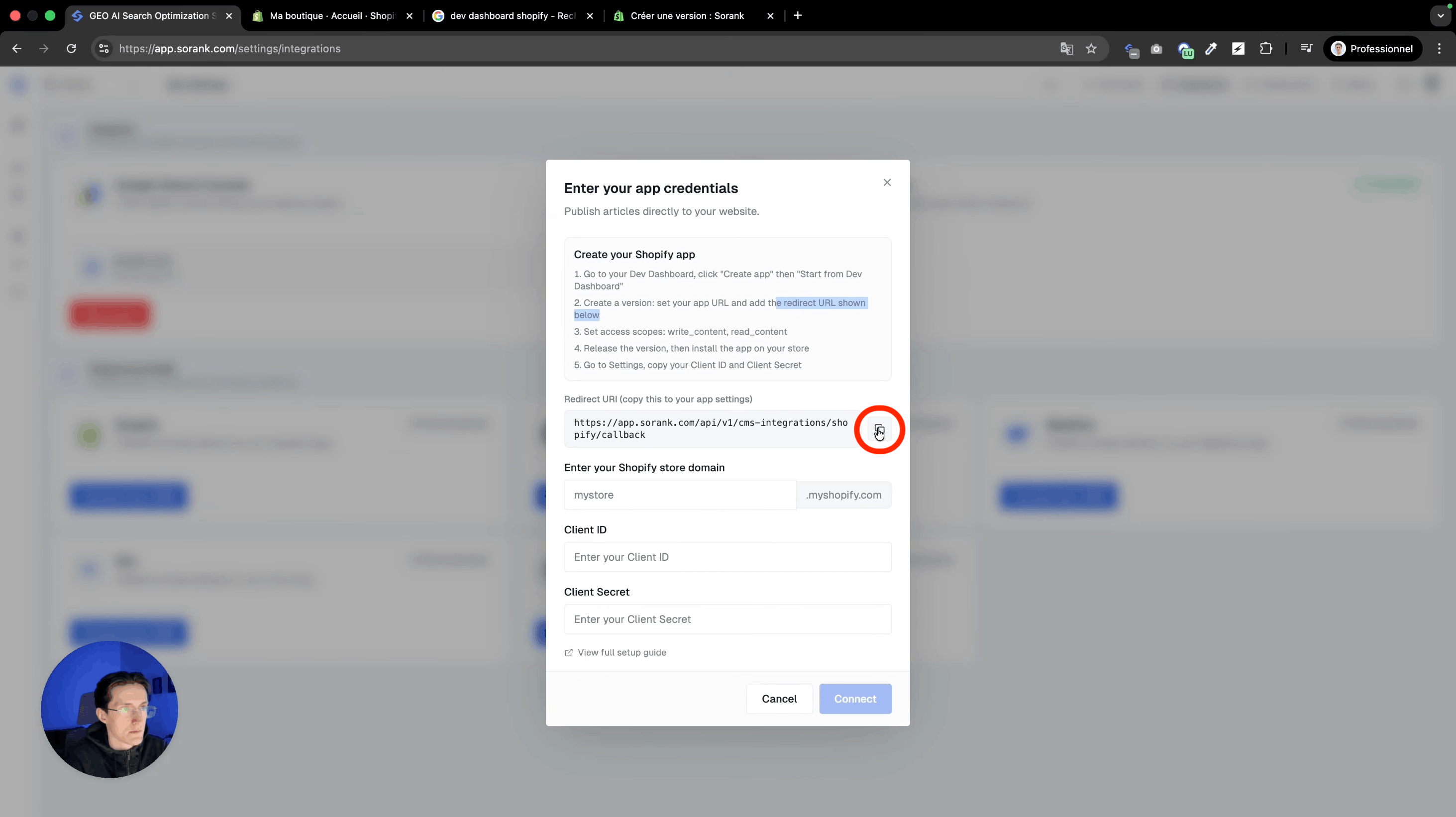Close the GEO AI Search Optimization tab
This screenshot has width=1456, height=817.
pyautogui.click(x=229, y=16)
